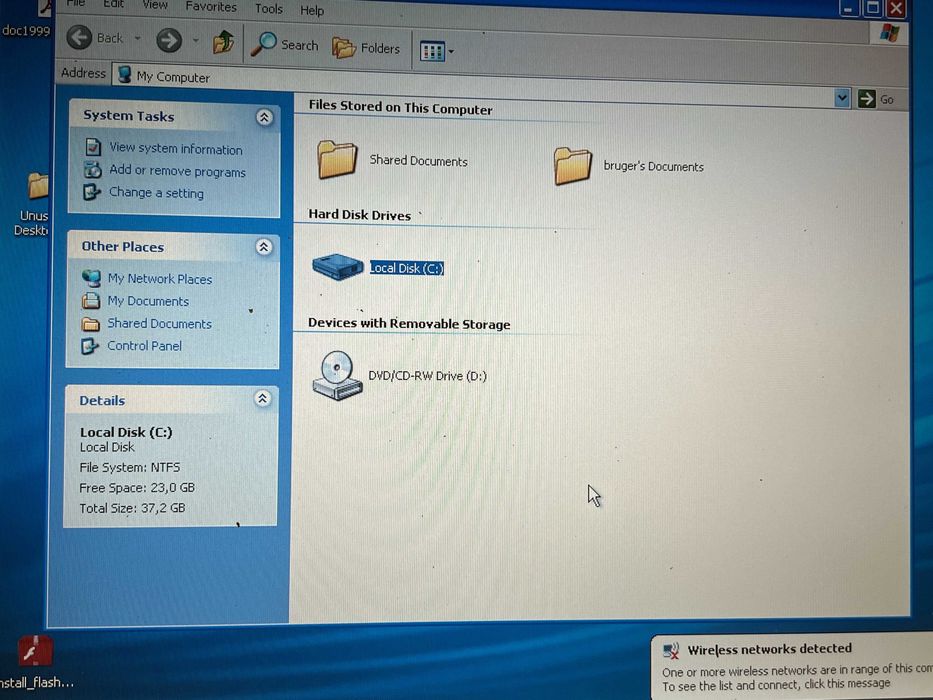933x700 pixels.
Task: Click the Control Panel sidebar icon
Action: coord(89,346)
